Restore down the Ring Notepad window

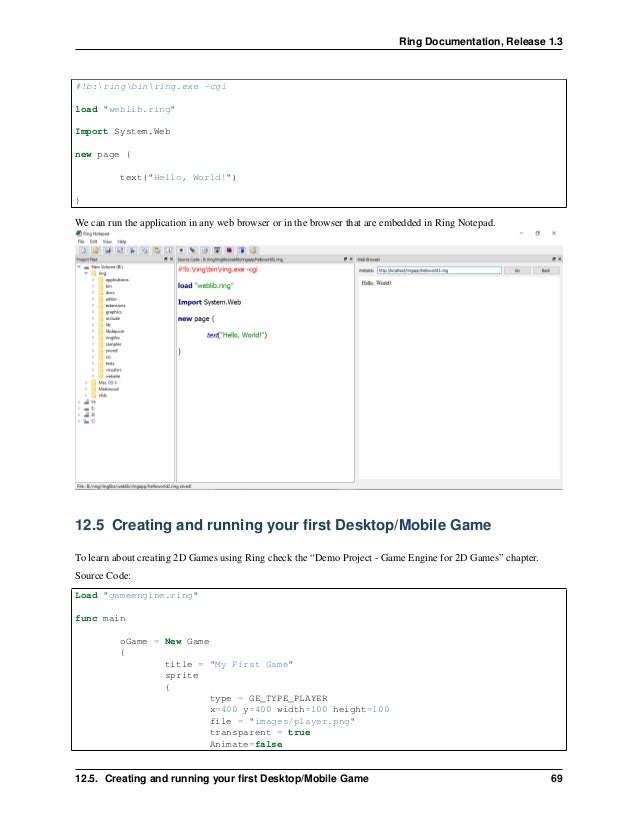pos(537,233)
